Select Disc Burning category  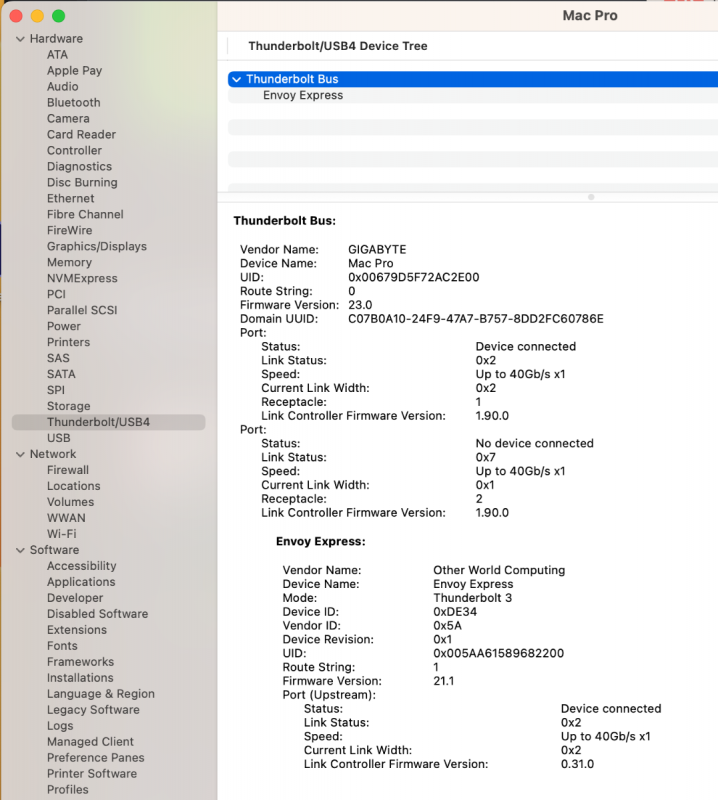pos(82,183)
